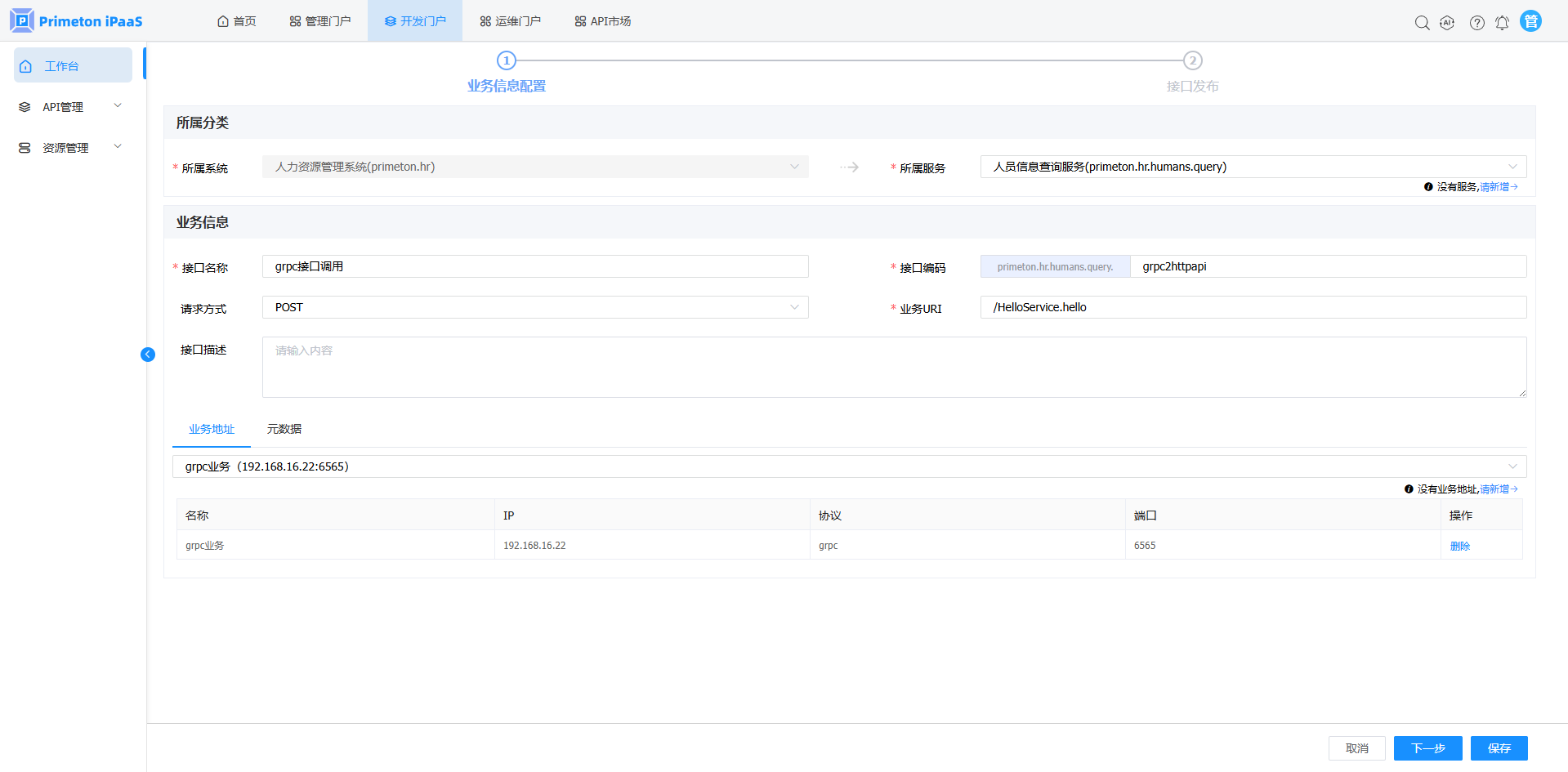Click the search magnifier icon
The width and height of the screenshot is (1568, 772).
[1422, 23]
